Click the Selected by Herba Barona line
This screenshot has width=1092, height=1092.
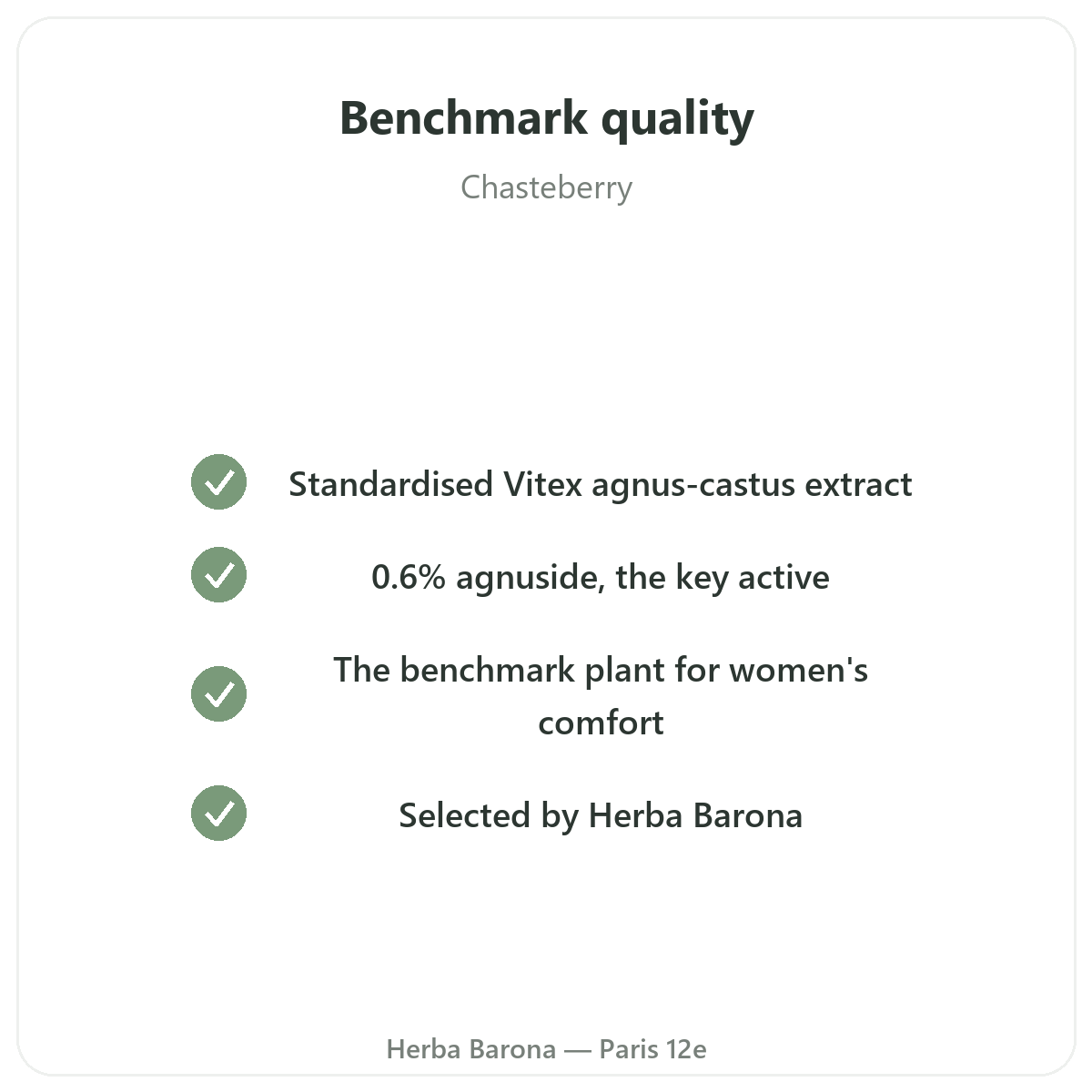coord(601,815)
